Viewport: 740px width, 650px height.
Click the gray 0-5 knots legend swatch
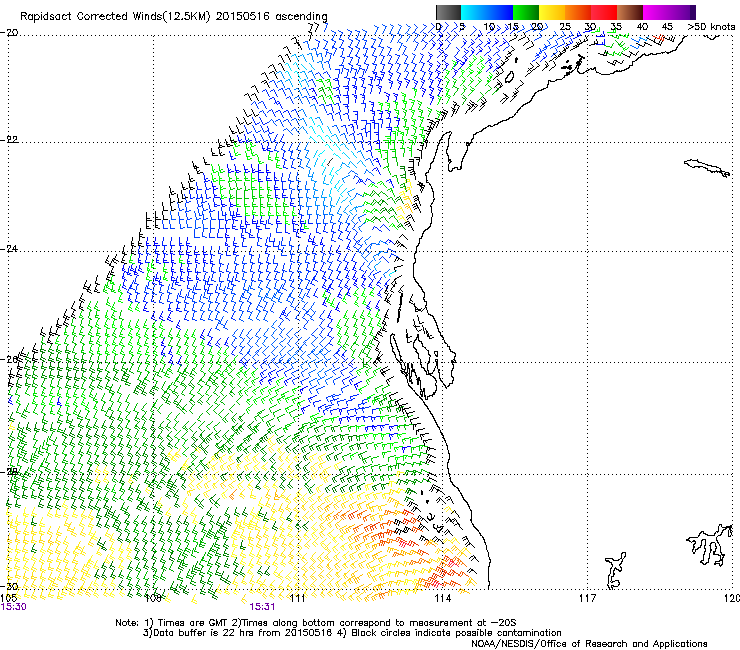pos(448,12)
